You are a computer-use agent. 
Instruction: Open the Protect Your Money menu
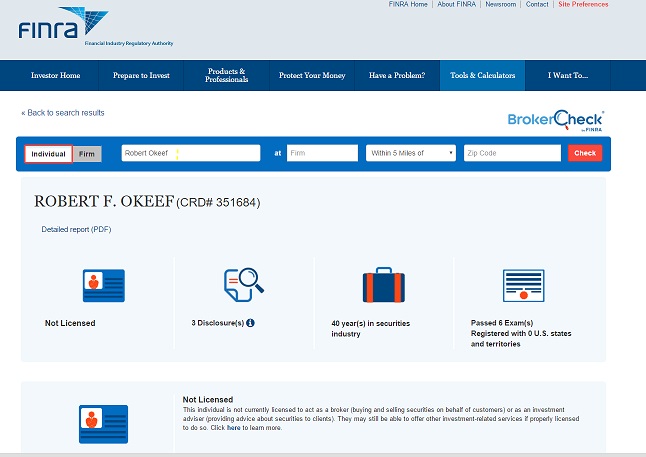[x=312, y=75]
